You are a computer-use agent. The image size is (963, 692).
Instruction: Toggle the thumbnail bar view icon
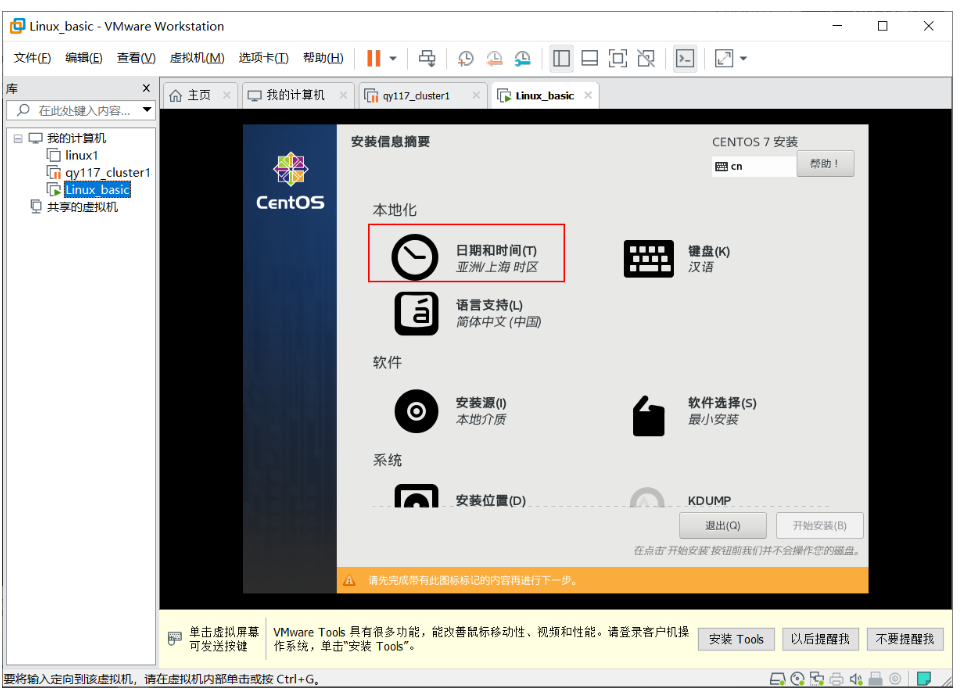pyautogui.click(x=590, y=58)
